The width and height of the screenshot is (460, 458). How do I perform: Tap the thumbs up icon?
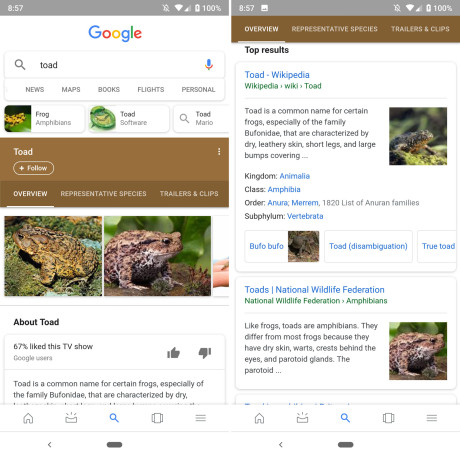(173, 352)
